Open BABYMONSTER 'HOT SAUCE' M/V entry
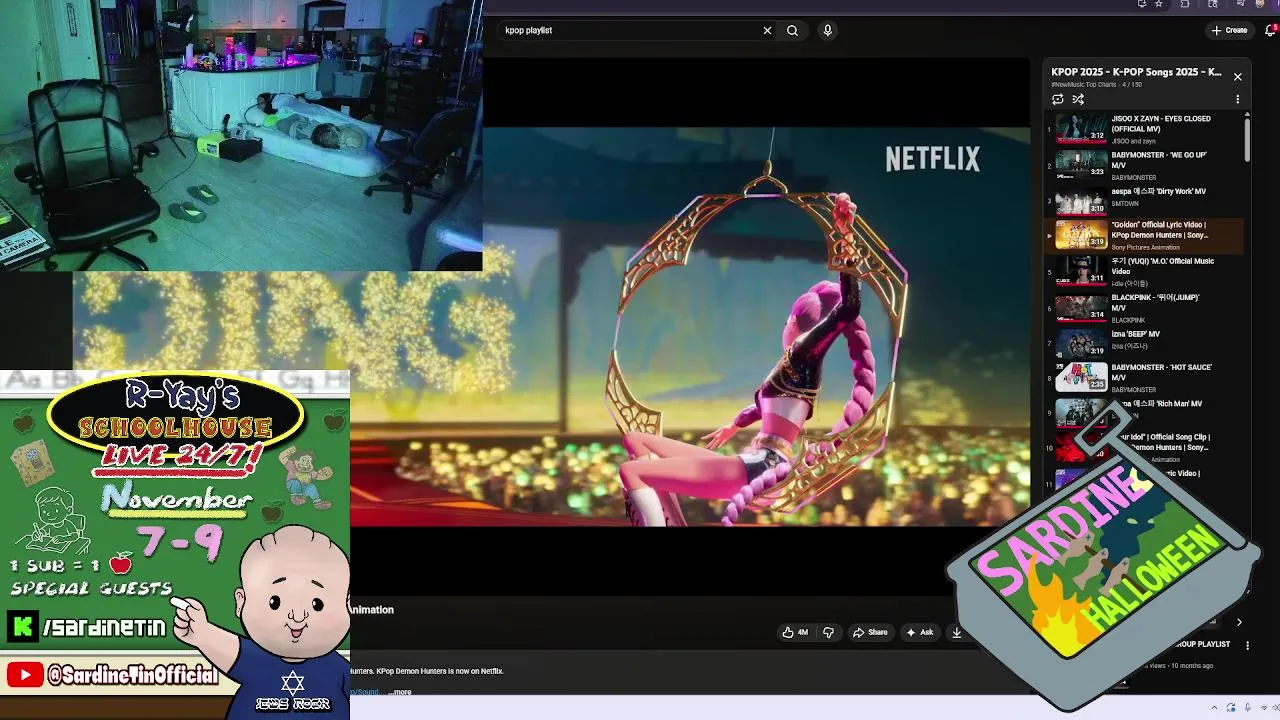This screenshot has width=1280, height=720. pyautogui.click(x=1145, y=377)
